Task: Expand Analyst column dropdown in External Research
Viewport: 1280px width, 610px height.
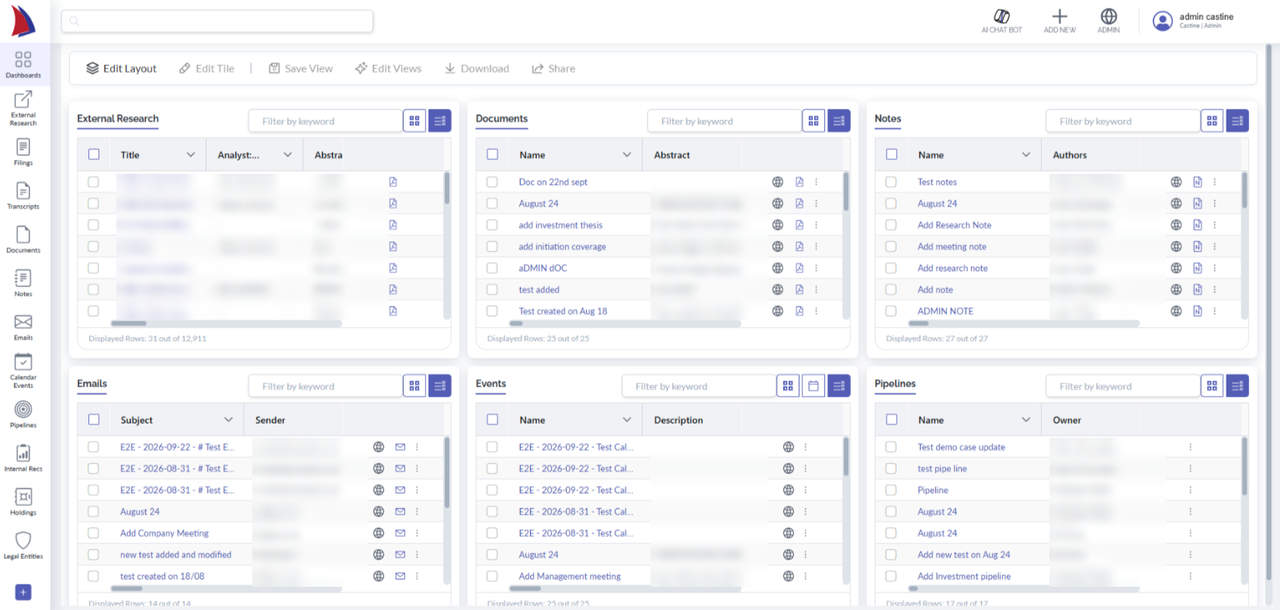Action: pyautogui.click(x=287, y=155)
